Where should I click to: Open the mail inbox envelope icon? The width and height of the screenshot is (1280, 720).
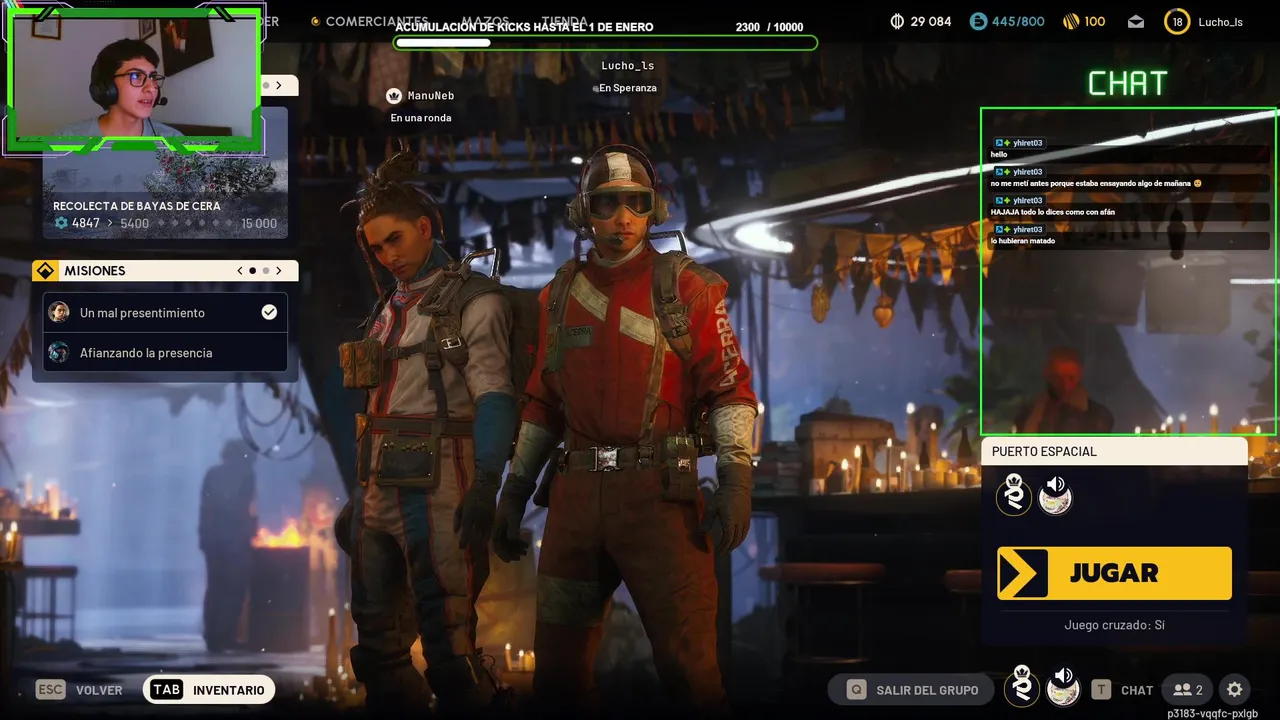1136,21
